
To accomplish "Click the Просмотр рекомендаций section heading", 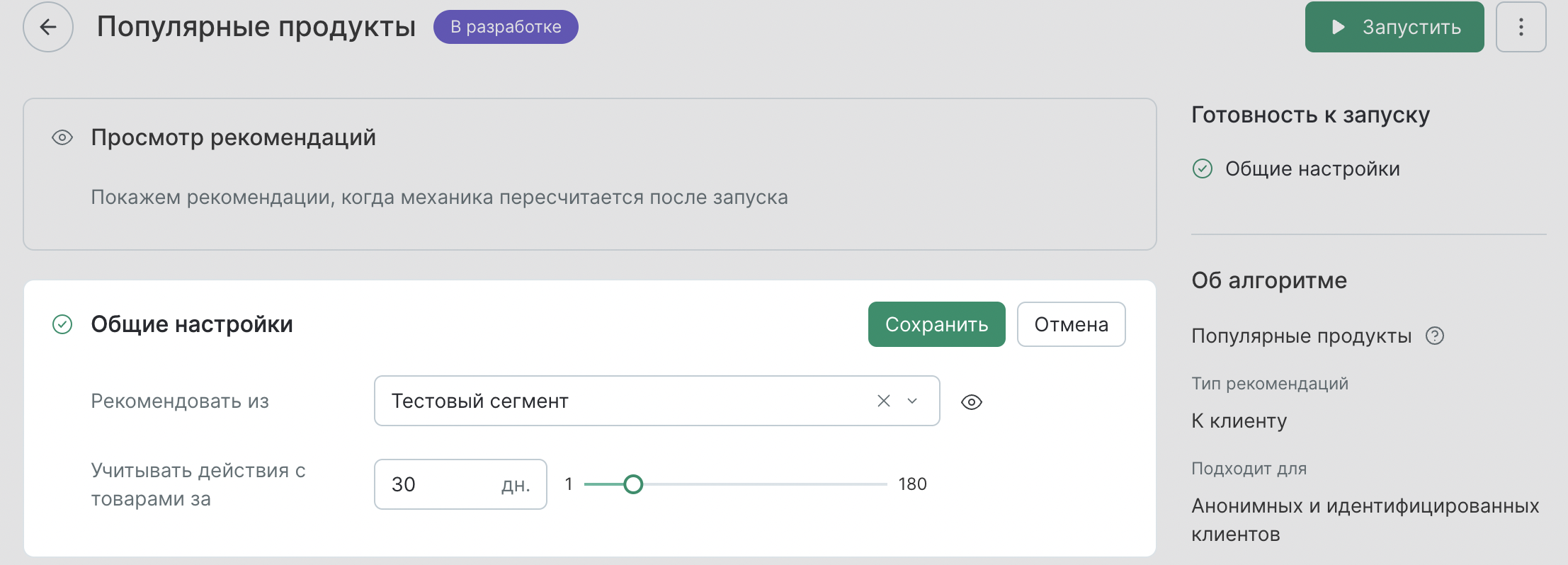I will pos(233,137).
